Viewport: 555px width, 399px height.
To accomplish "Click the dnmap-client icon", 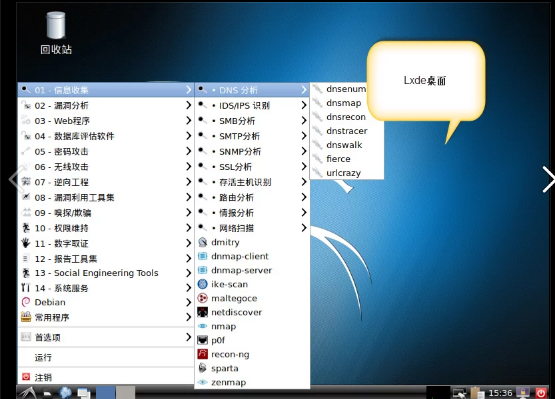I will 202,256.
